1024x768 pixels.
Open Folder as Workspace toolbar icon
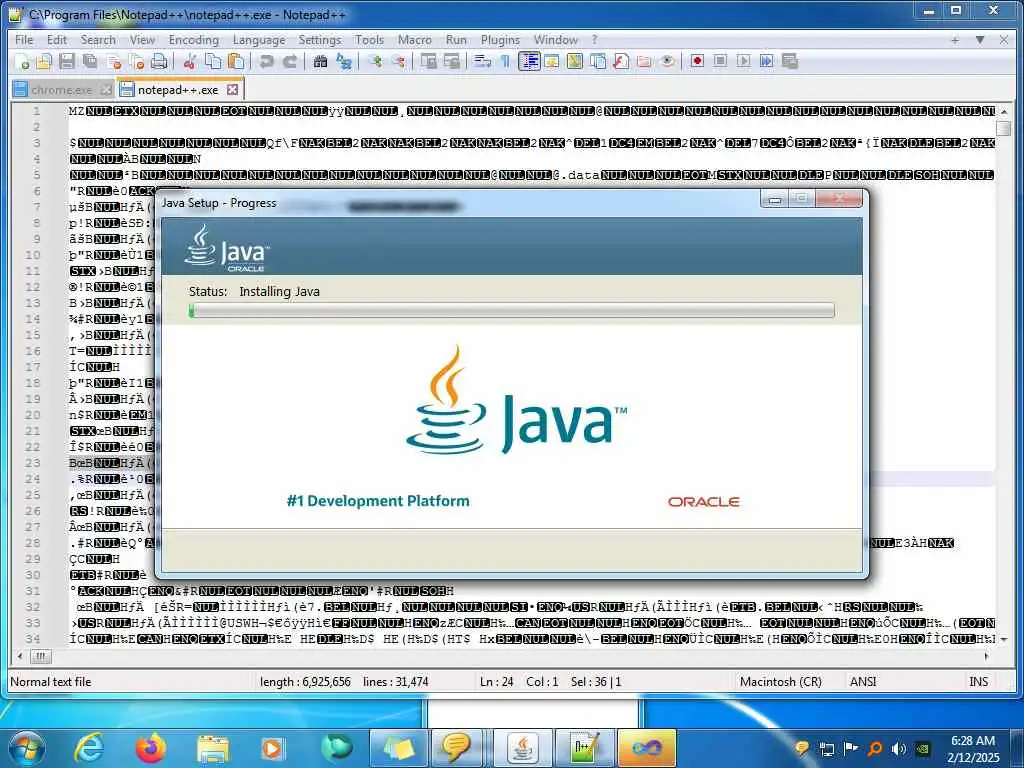click(644, 61)
